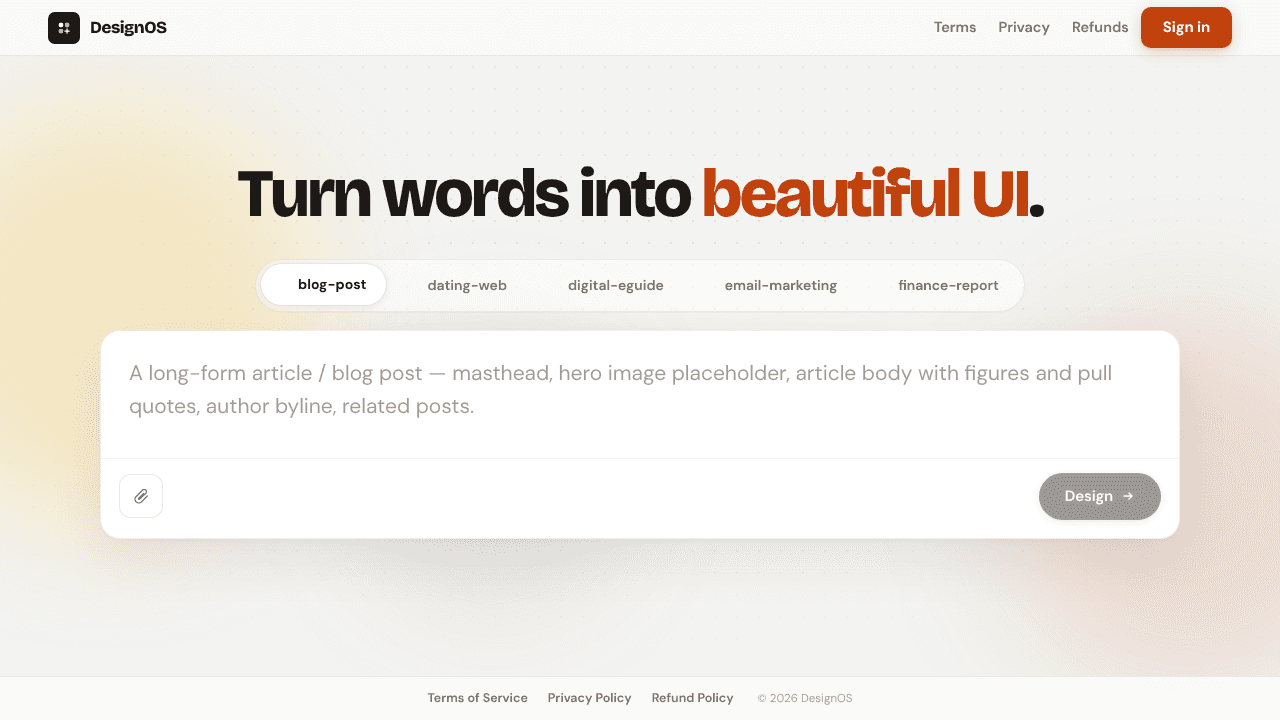The image size is (1280, 720).
Task: Click the DesignOS brand name
Action: [128, 28]
